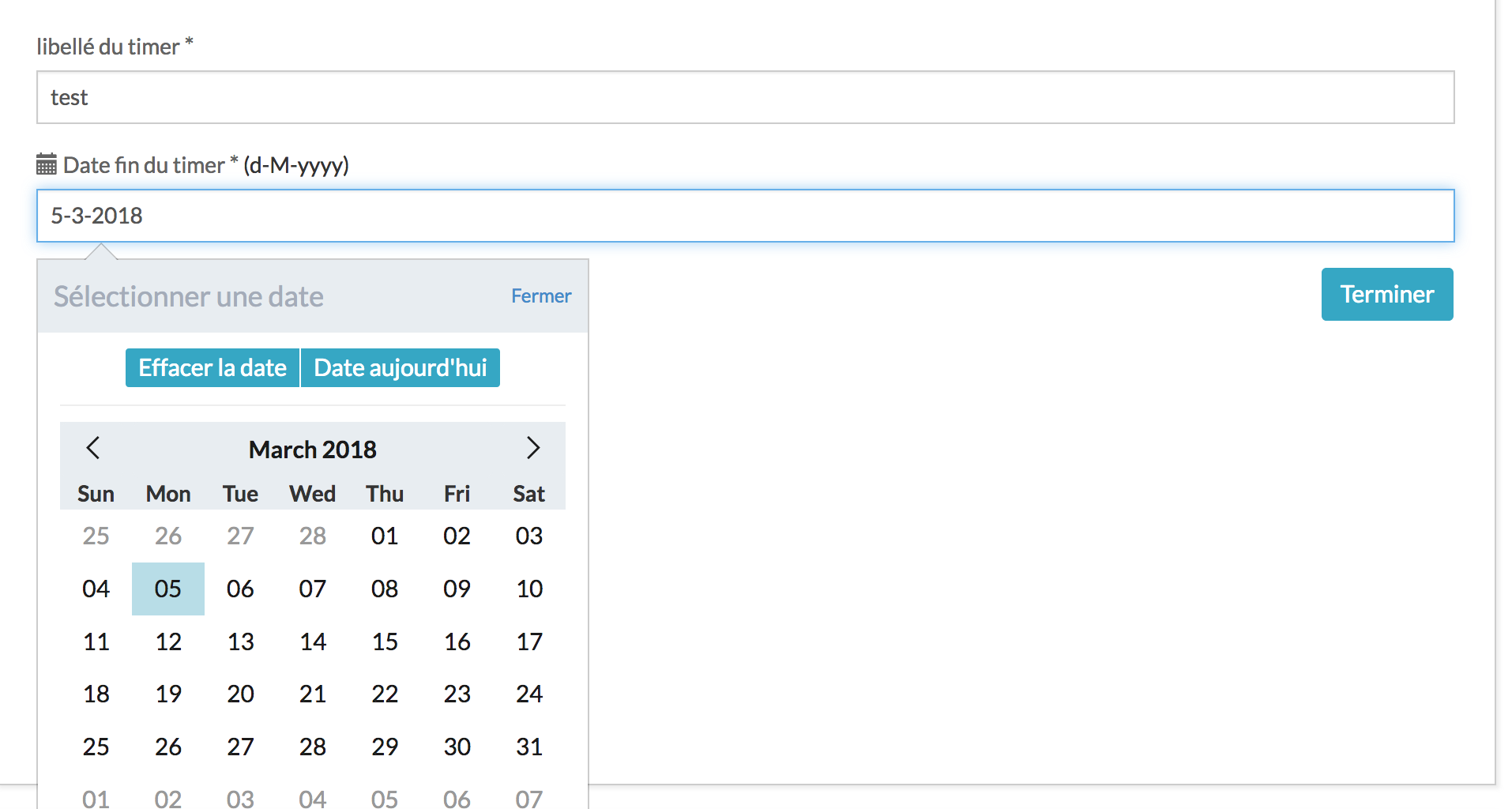This screenshot has width=1512, height=809.
Task: Click the Wed weekday header
Action: click(x=313, y=494)
